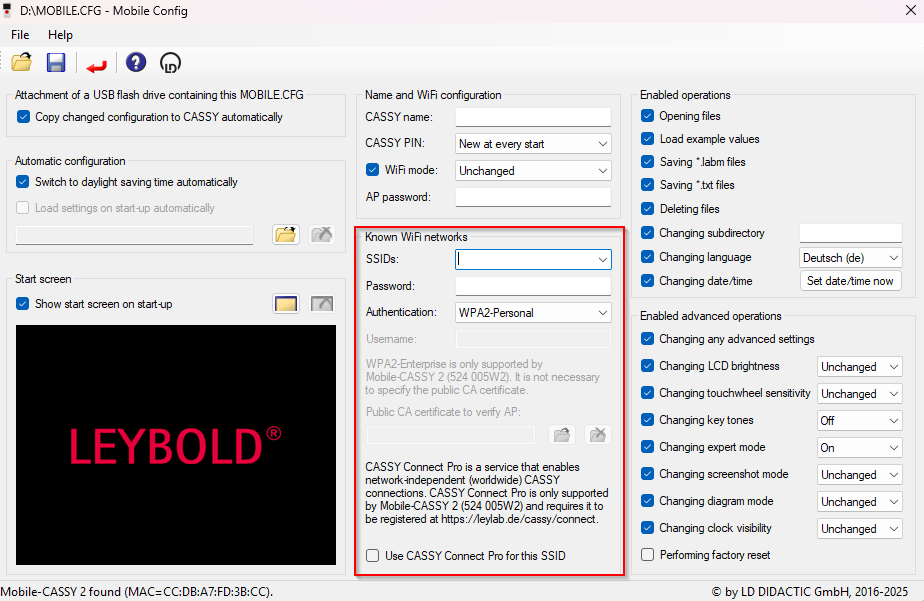
Task: Click remove start screen image icon
Action: point(321,304)
